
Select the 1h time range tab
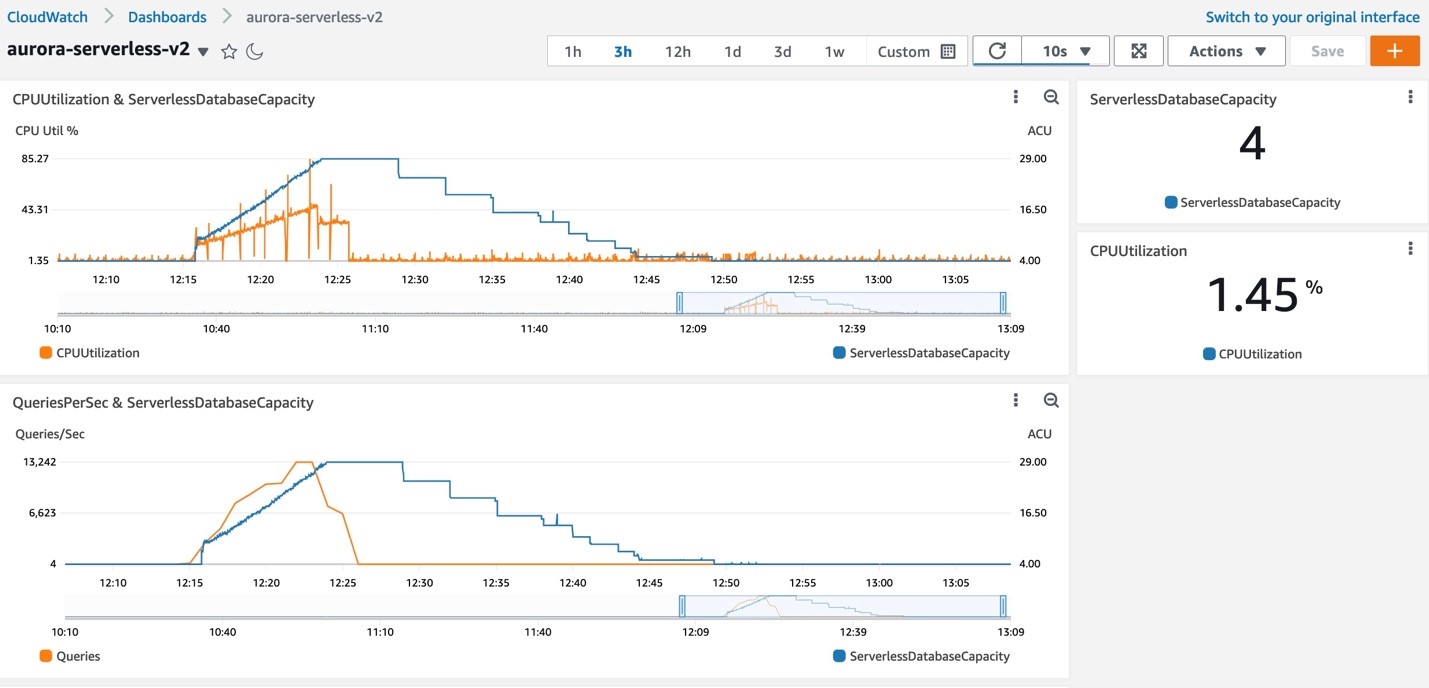click(x=572, y=50)
